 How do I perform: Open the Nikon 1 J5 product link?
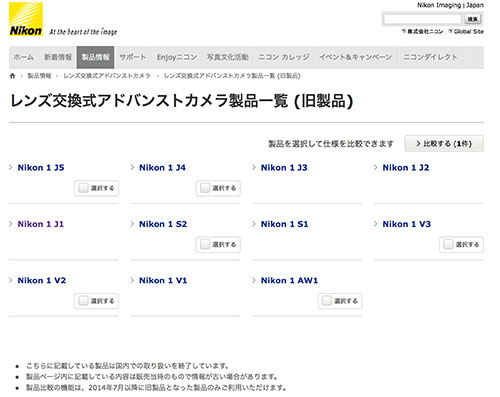41,168
